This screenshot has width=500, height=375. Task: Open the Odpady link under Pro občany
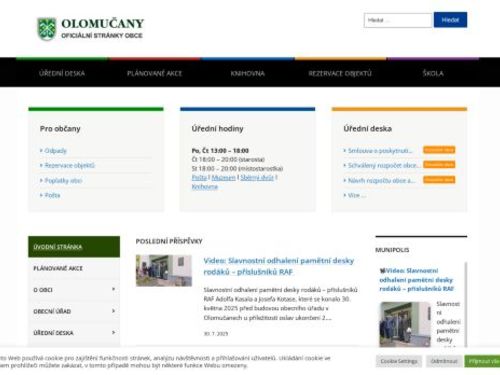point(55,151)
